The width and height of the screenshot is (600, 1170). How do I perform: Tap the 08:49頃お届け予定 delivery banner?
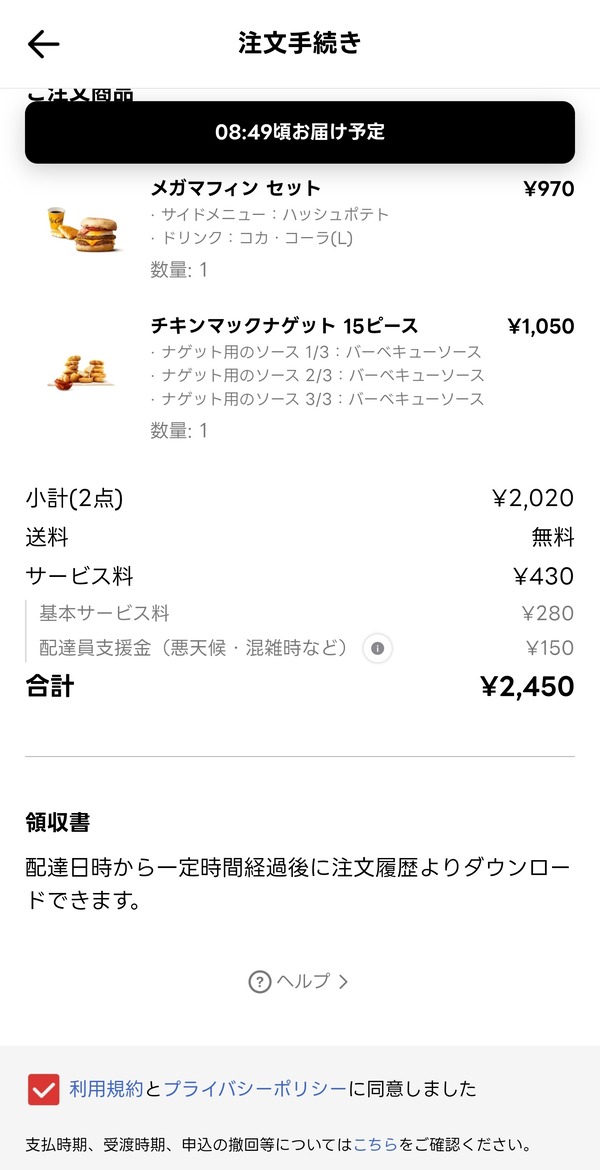(300, 132)
